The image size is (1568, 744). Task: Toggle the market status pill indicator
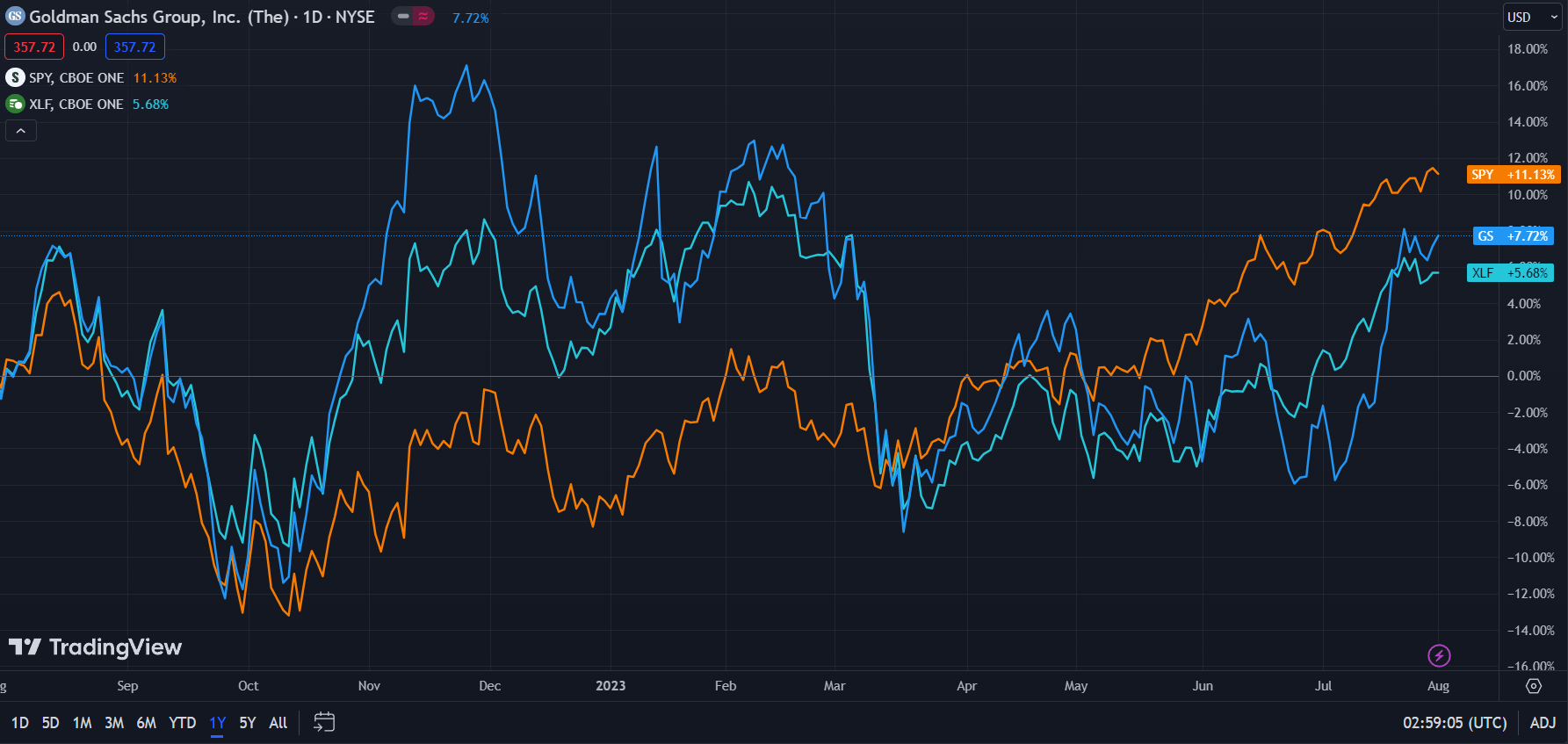413,16
